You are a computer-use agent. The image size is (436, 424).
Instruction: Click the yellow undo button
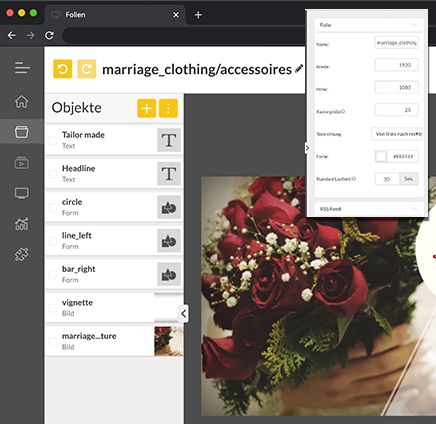[63, 69]
